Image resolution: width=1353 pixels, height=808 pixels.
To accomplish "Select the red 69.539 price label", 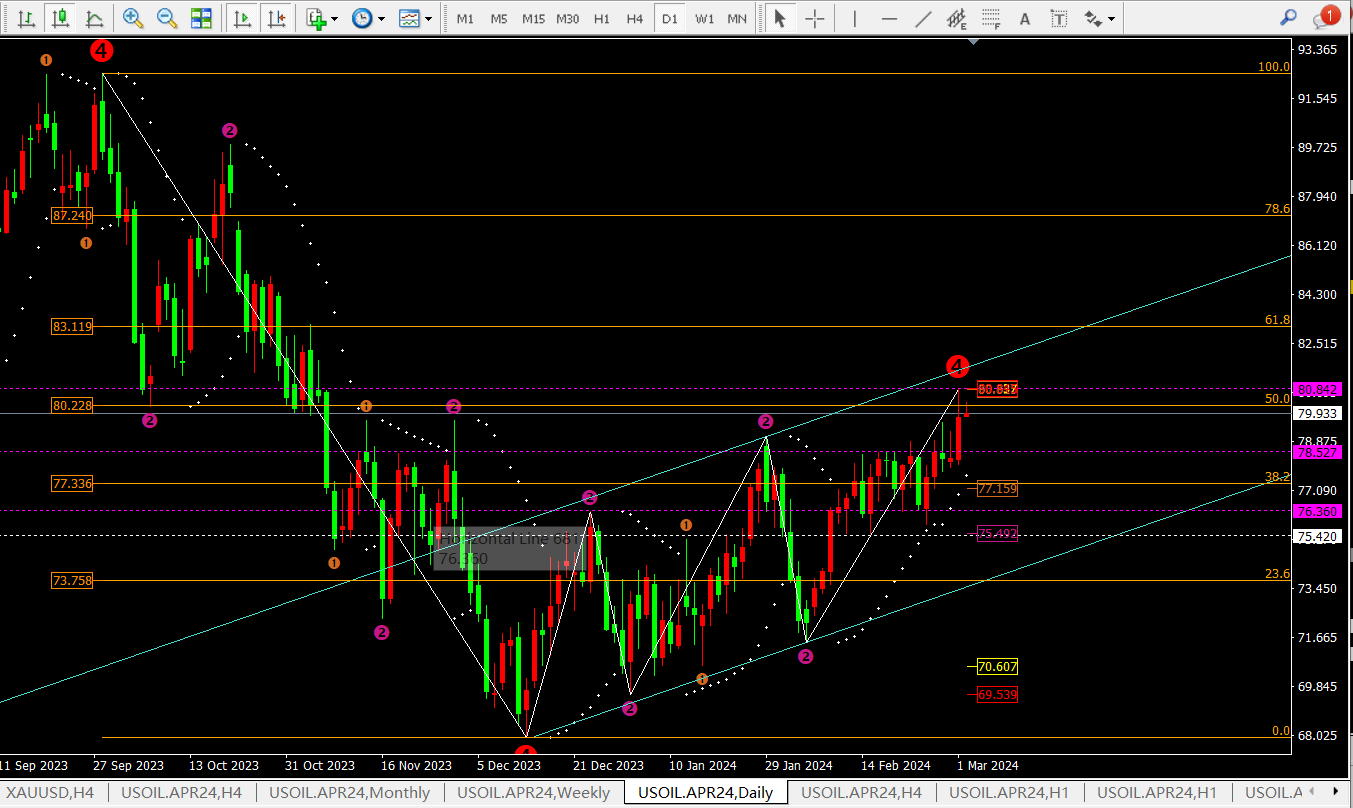I will [997, 694].
